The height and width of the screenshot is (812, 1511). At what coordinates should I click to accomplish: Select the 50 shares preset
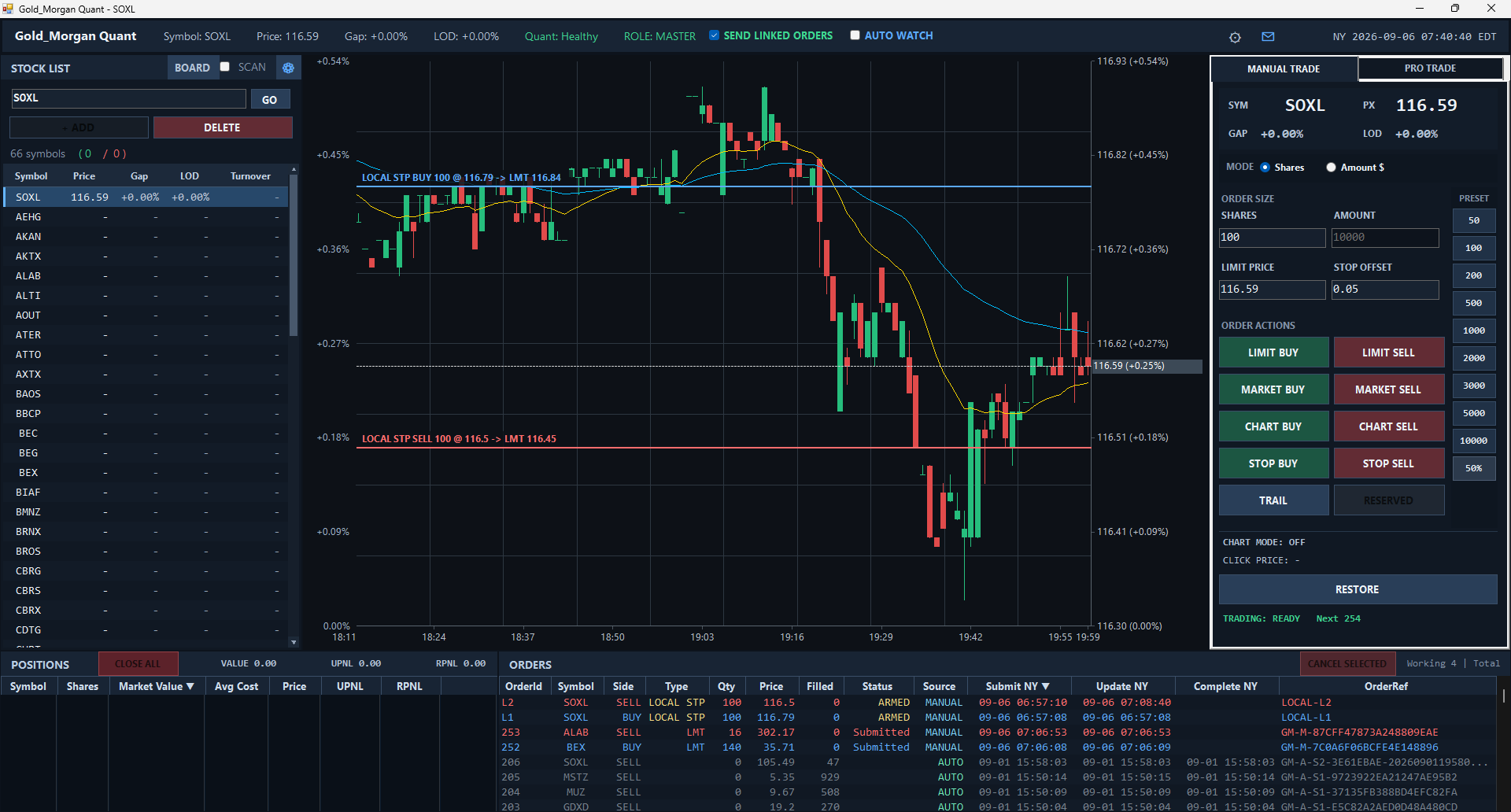pos(1473,220)
